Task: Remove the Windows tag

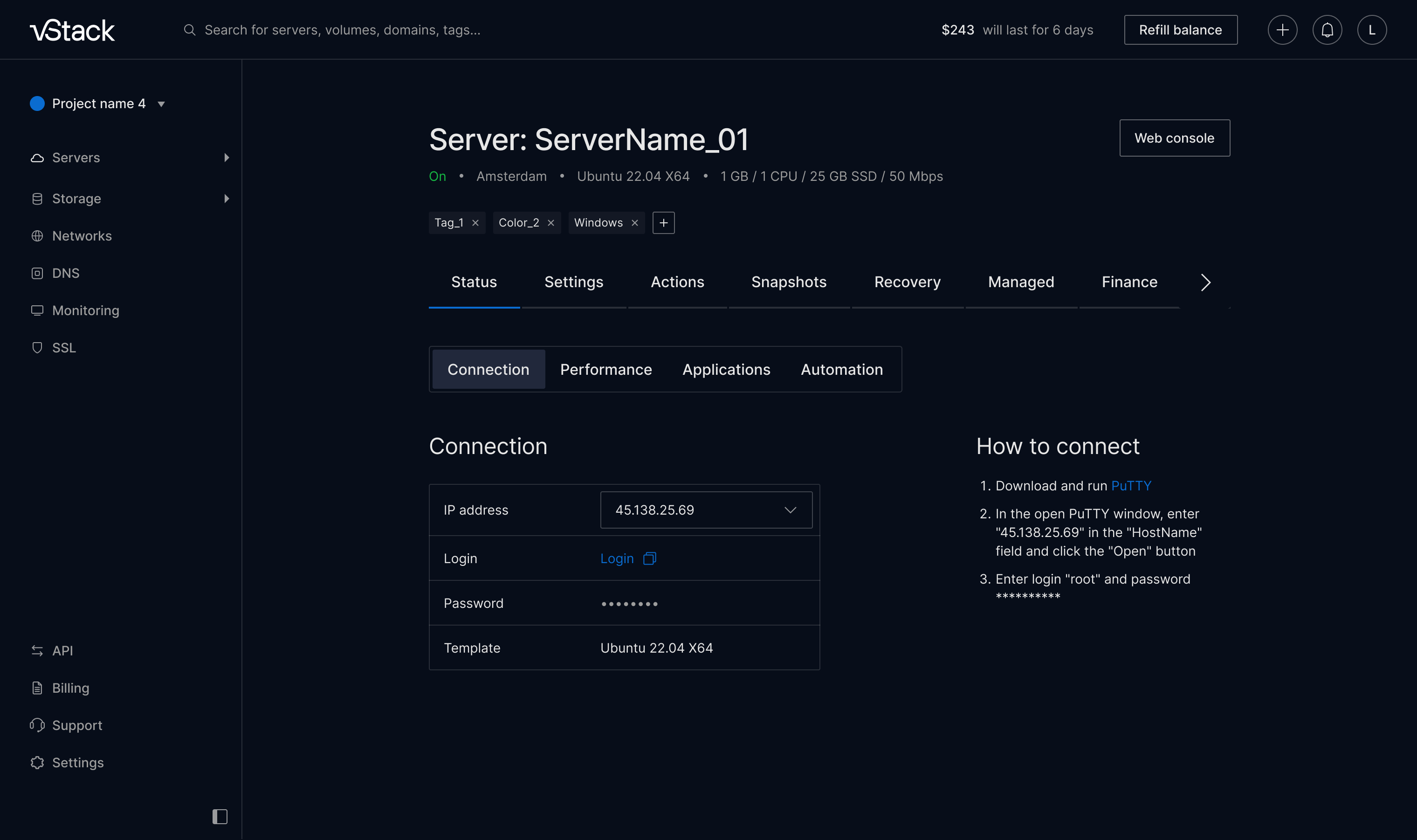Action: [x=634, y=223]
